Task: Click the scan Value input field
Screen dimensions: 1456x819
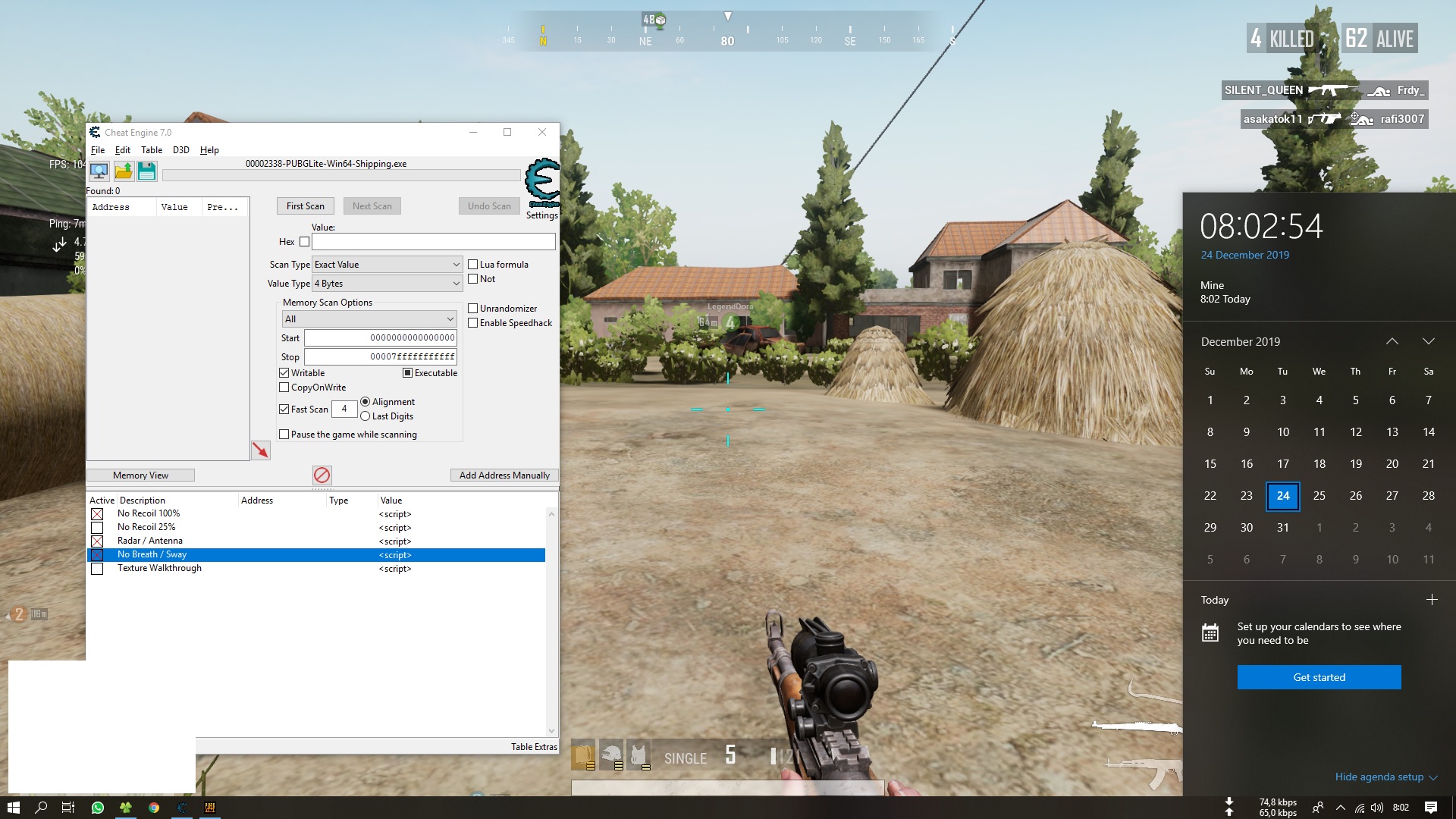Action: [x=434, y=242]
